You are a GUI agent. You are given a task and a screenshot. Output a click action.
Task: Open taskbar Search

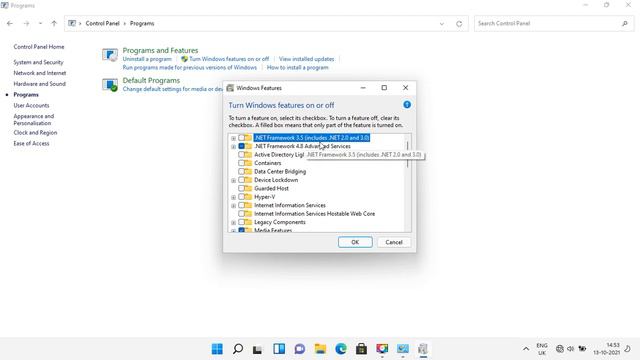point(238,349)
